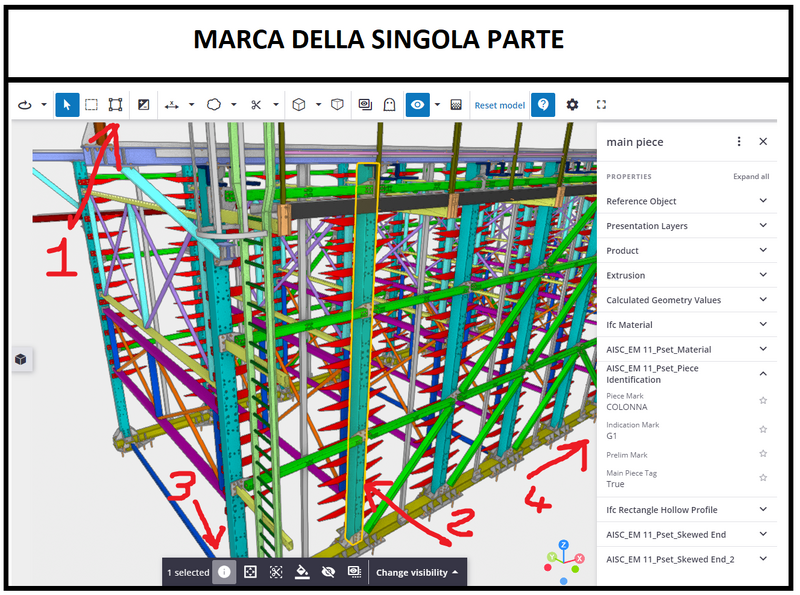
Task: Expand the Ifc Material section
Action: point(687,325)
